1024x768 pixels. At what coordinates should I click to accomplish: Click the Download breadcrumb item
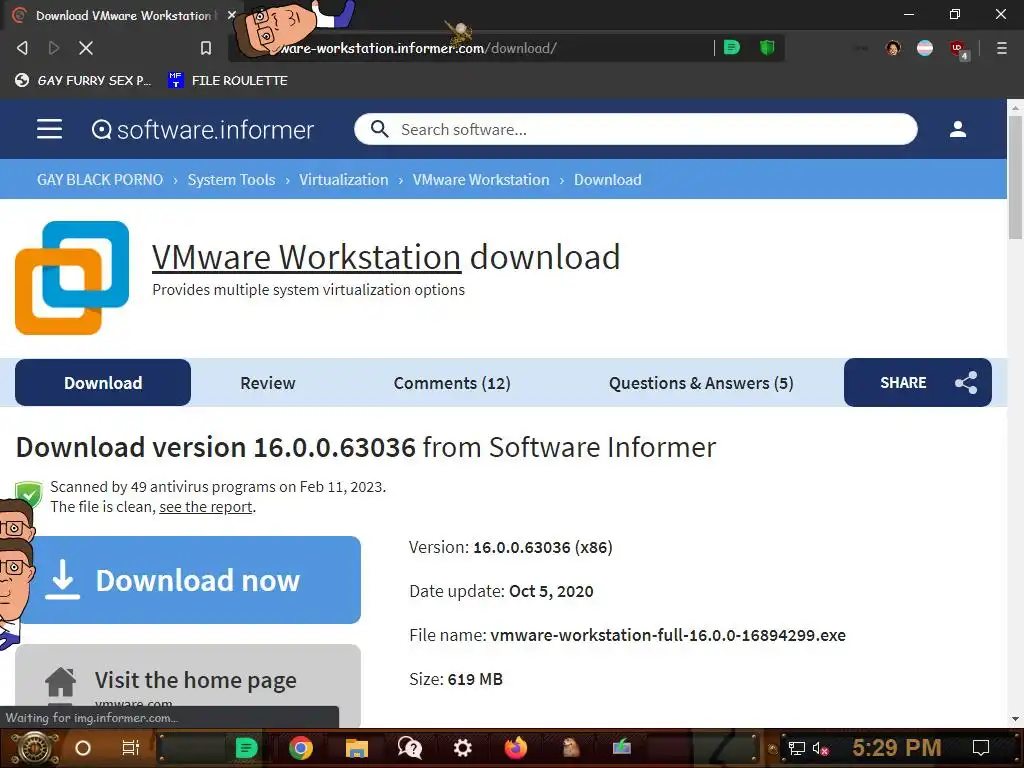point(607,180)
